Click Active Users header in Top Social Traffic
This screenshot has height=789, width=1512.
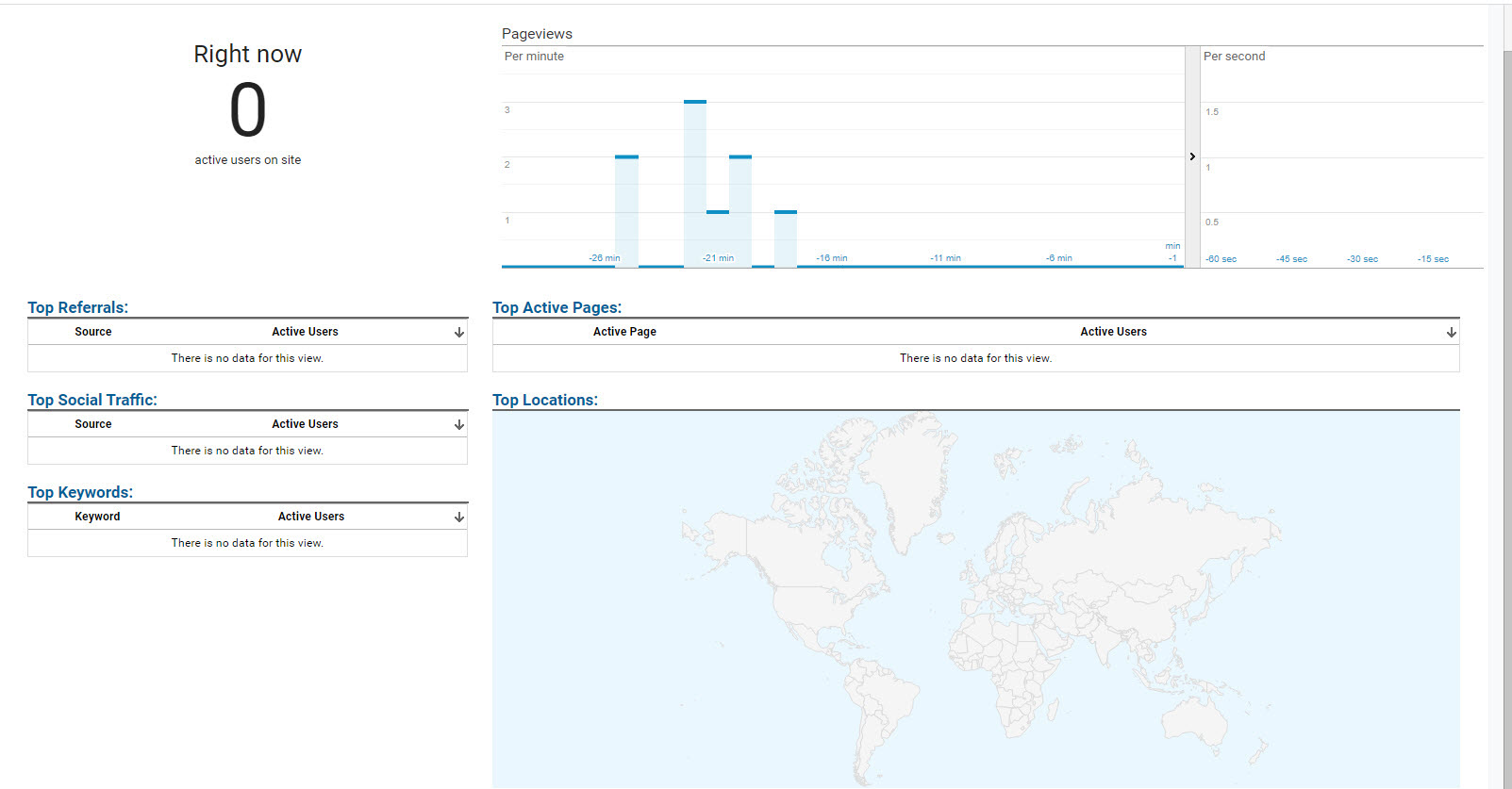pyautogui.click(x=305, y=424)
